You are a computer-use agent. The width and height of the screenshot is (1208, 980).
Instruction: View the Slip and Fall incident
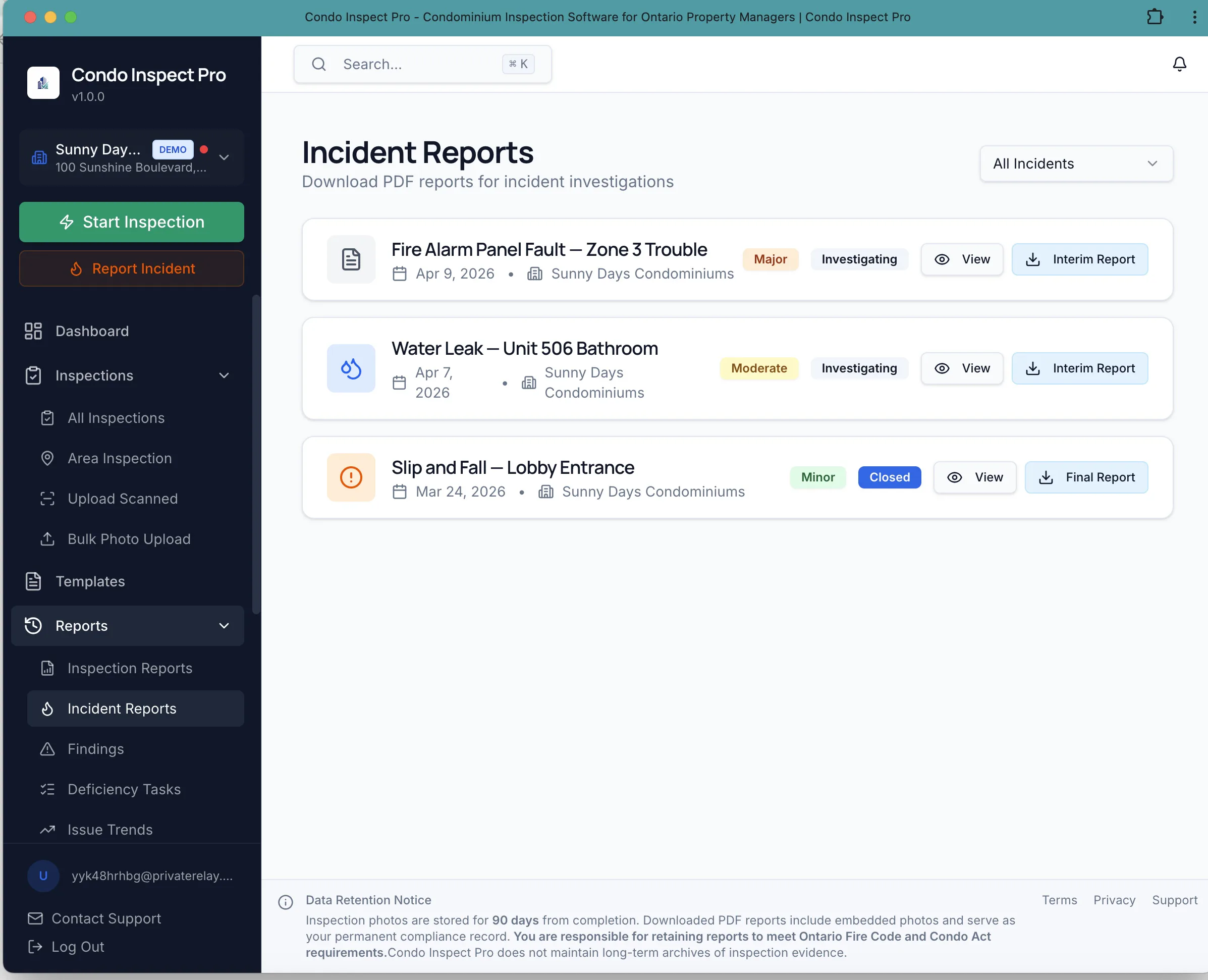tap(975, 477)
